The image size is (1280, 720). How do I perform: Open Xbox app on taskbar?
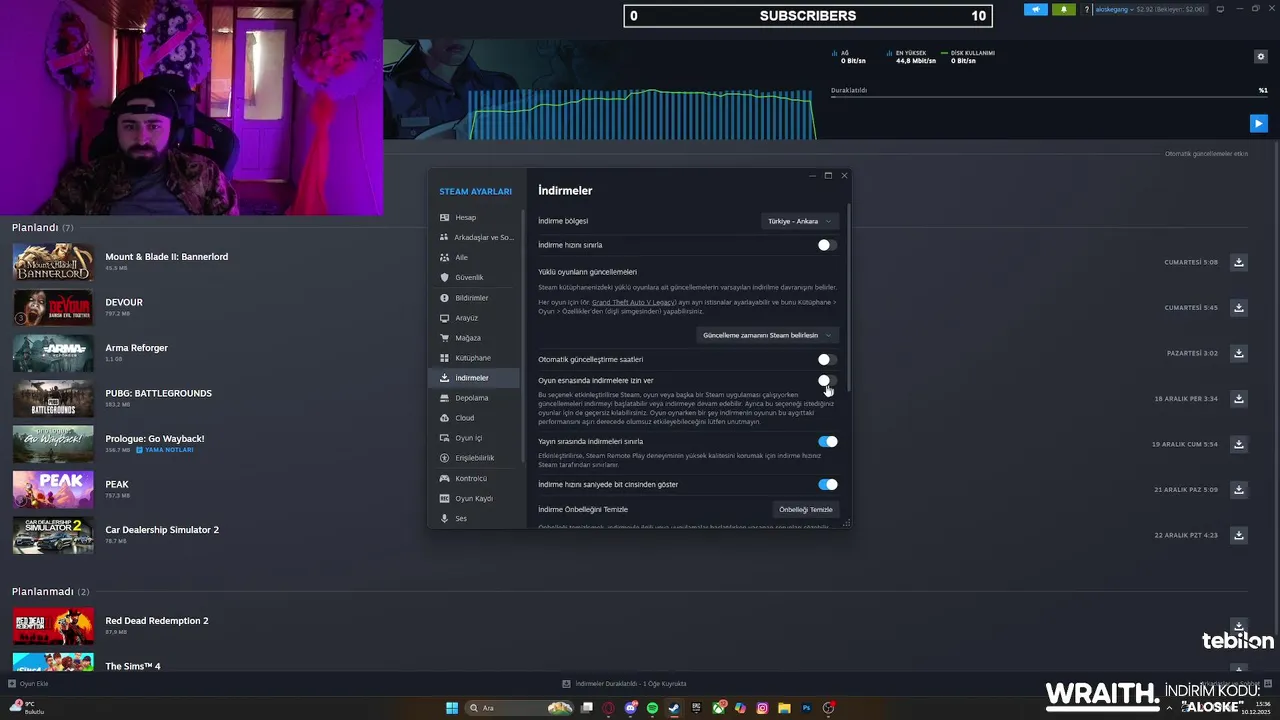[x=719, y=708]
